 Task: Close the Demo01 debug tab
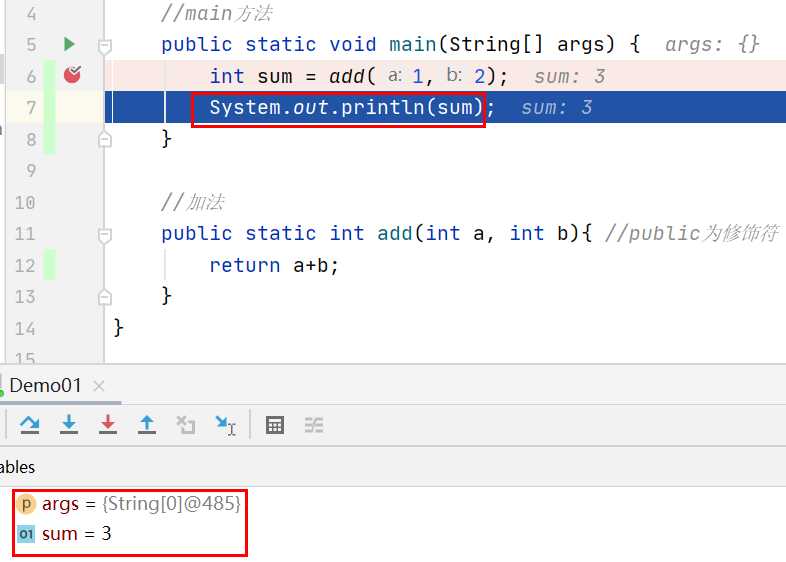click(99, 386)
